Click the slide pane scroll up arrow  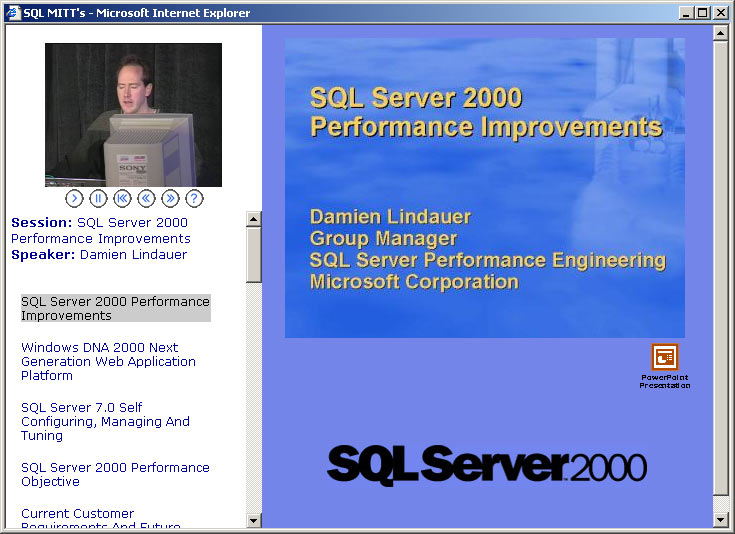[720, 33]
